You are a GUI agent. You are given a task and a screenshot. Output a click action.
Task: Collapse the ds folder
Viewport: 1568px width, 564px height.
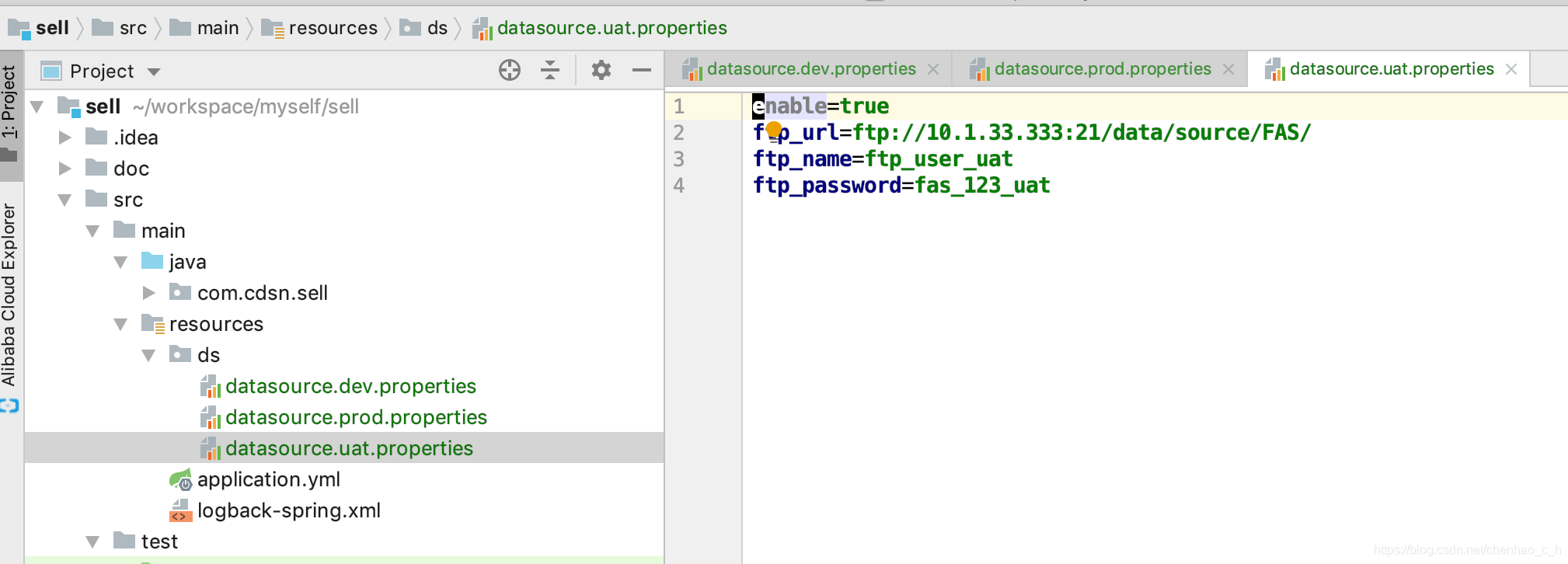[x=149, y=355]
